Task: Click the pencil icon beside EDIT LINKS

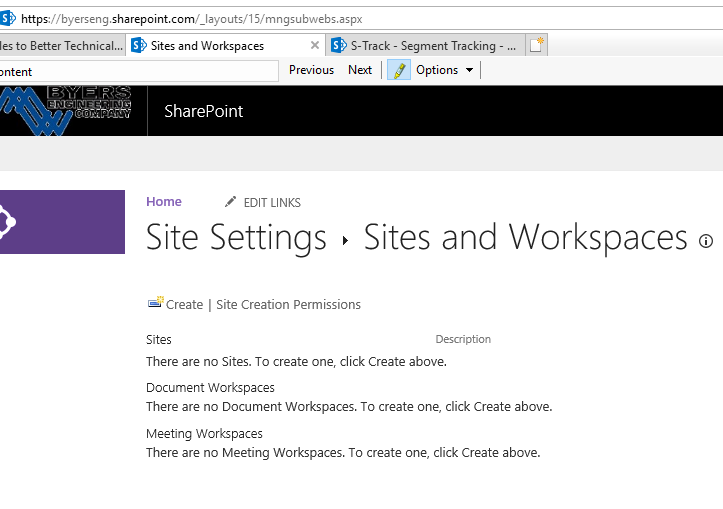Action: (231, 202)
